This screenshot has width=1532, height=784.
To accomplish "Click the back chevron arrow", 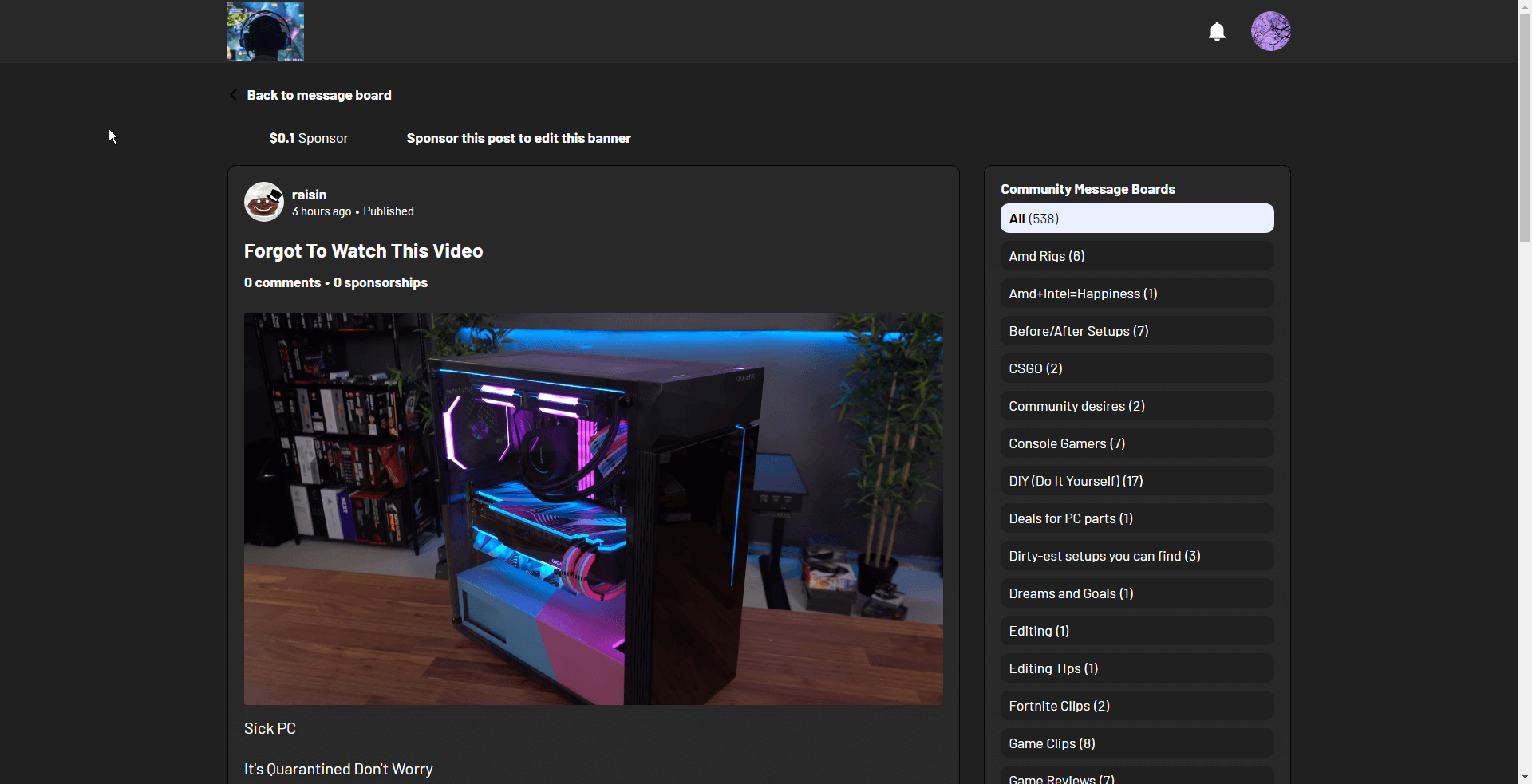I will click(232, 94).
